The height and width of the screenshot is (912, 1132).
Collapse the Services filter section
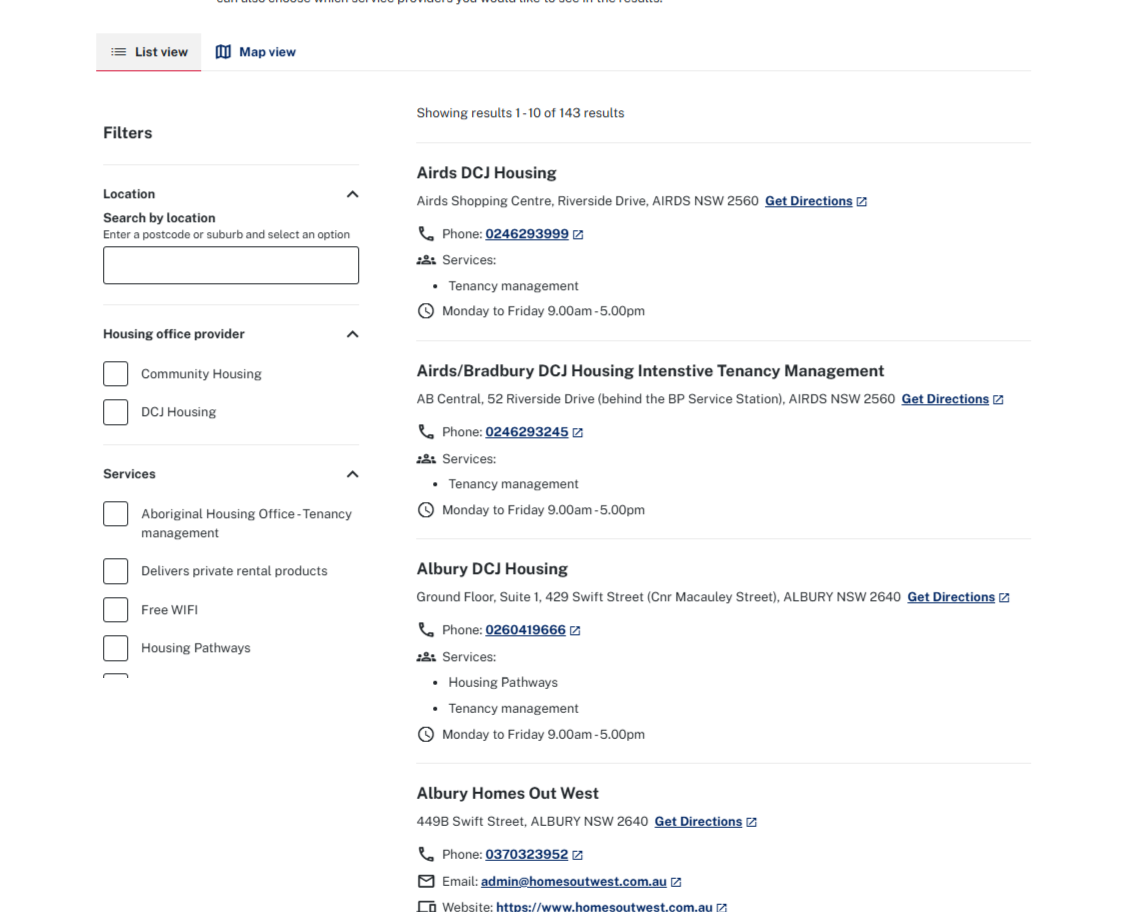click(352, 474)
